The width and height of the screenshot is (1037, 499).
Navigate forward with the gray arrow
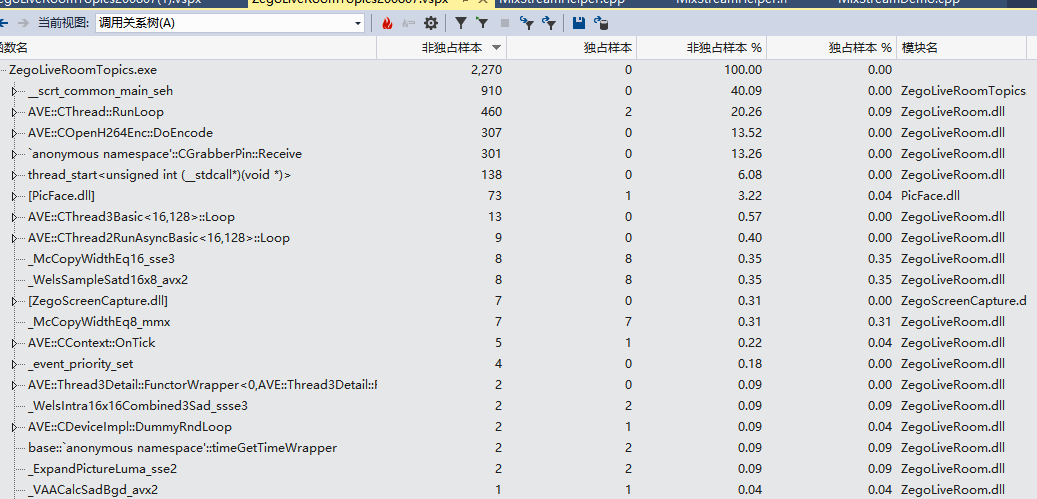pyautogui.click(x=23, y=24)
